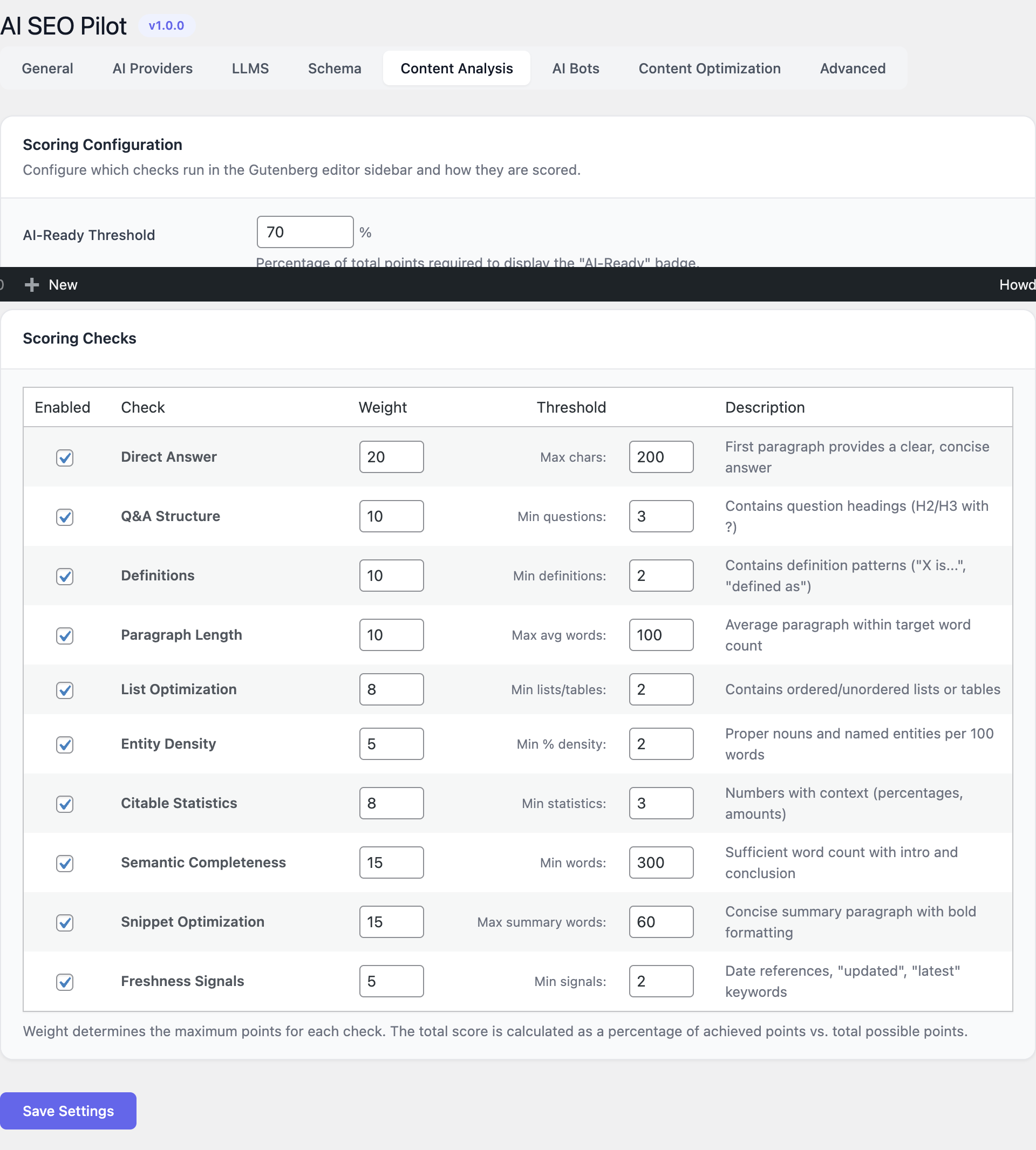
Task: Open the Content Optimization tab
Action: pos(708,69)
